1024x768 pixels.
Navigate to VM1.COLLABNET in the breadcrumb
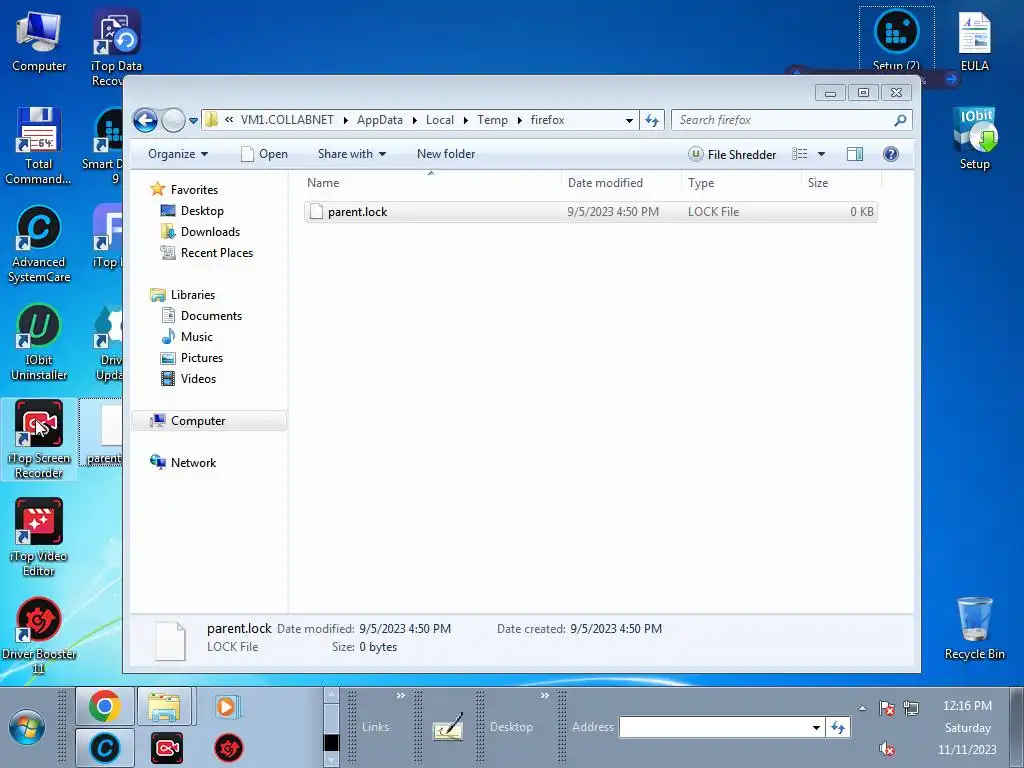coord(287,120)
